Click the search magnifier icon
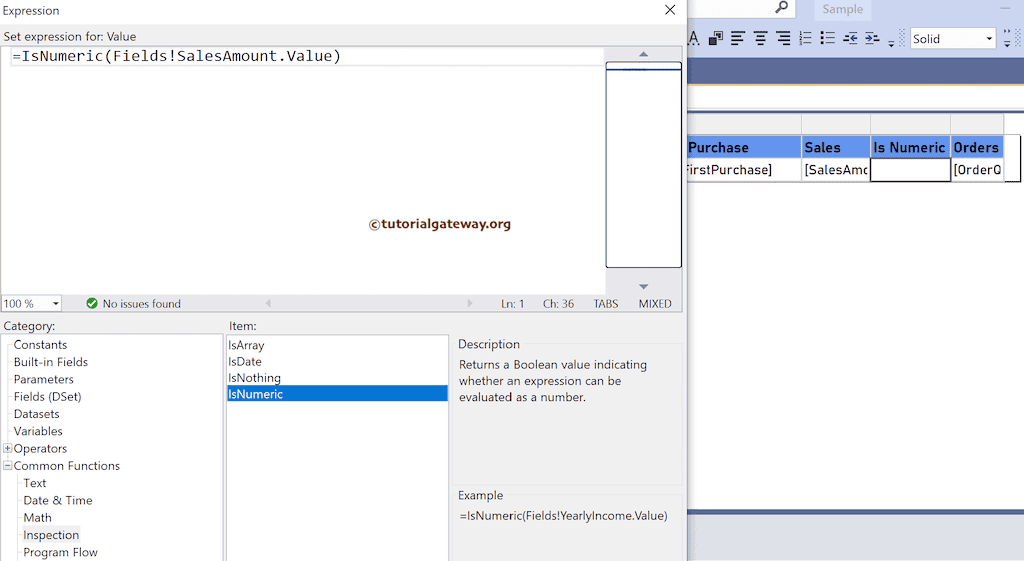 782,8
